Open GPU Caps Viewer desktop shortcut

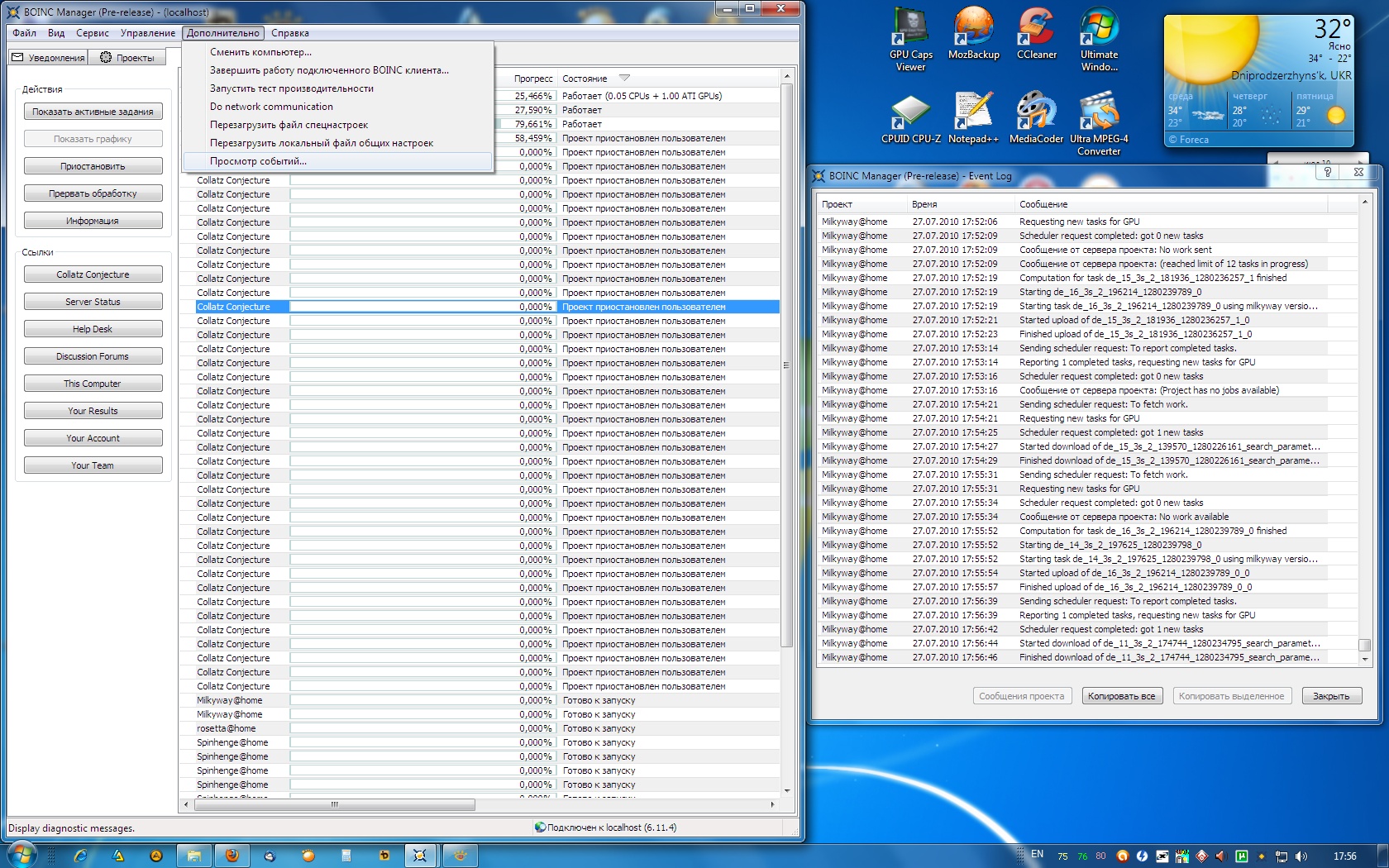(x=910, y=40)
